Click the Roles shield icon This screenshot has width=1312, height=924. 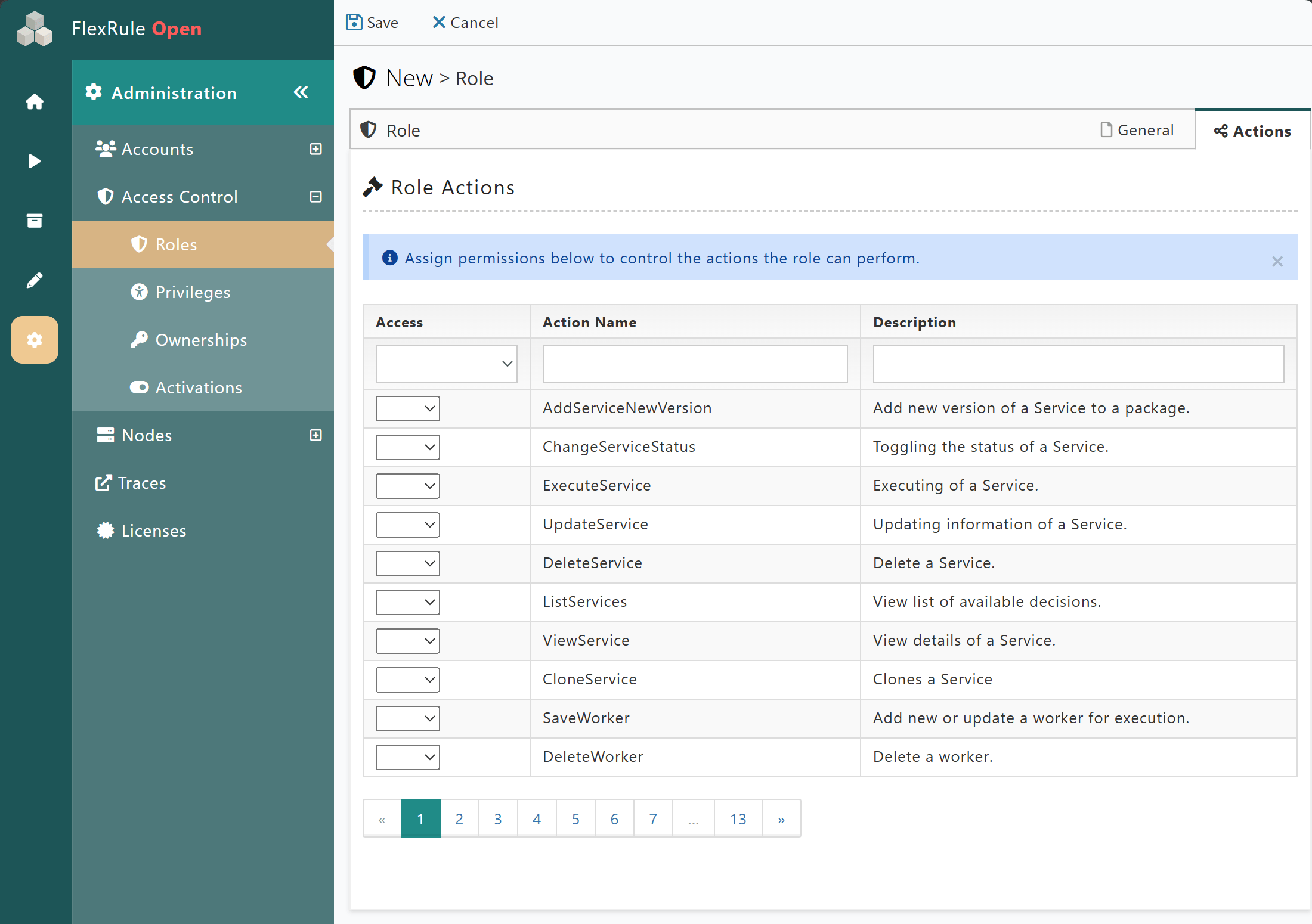pos(139,244)
